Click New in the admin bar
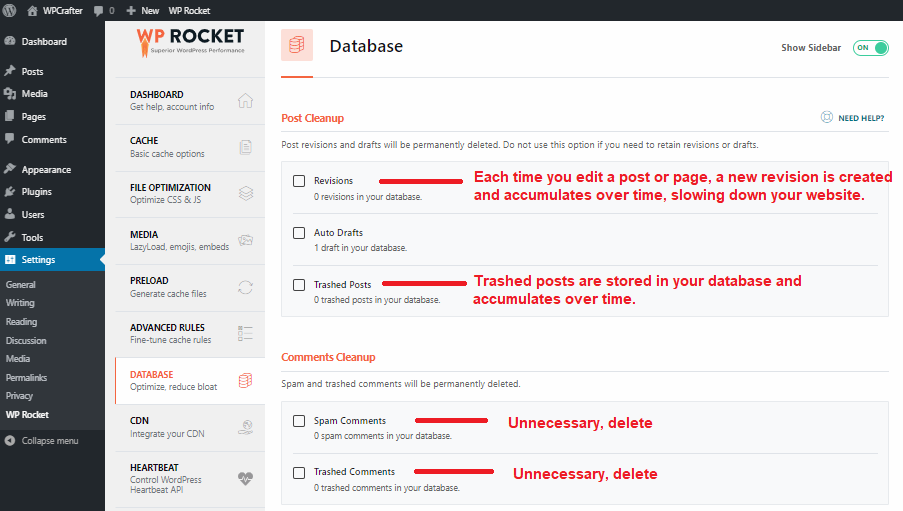 [x=150, y=10]
